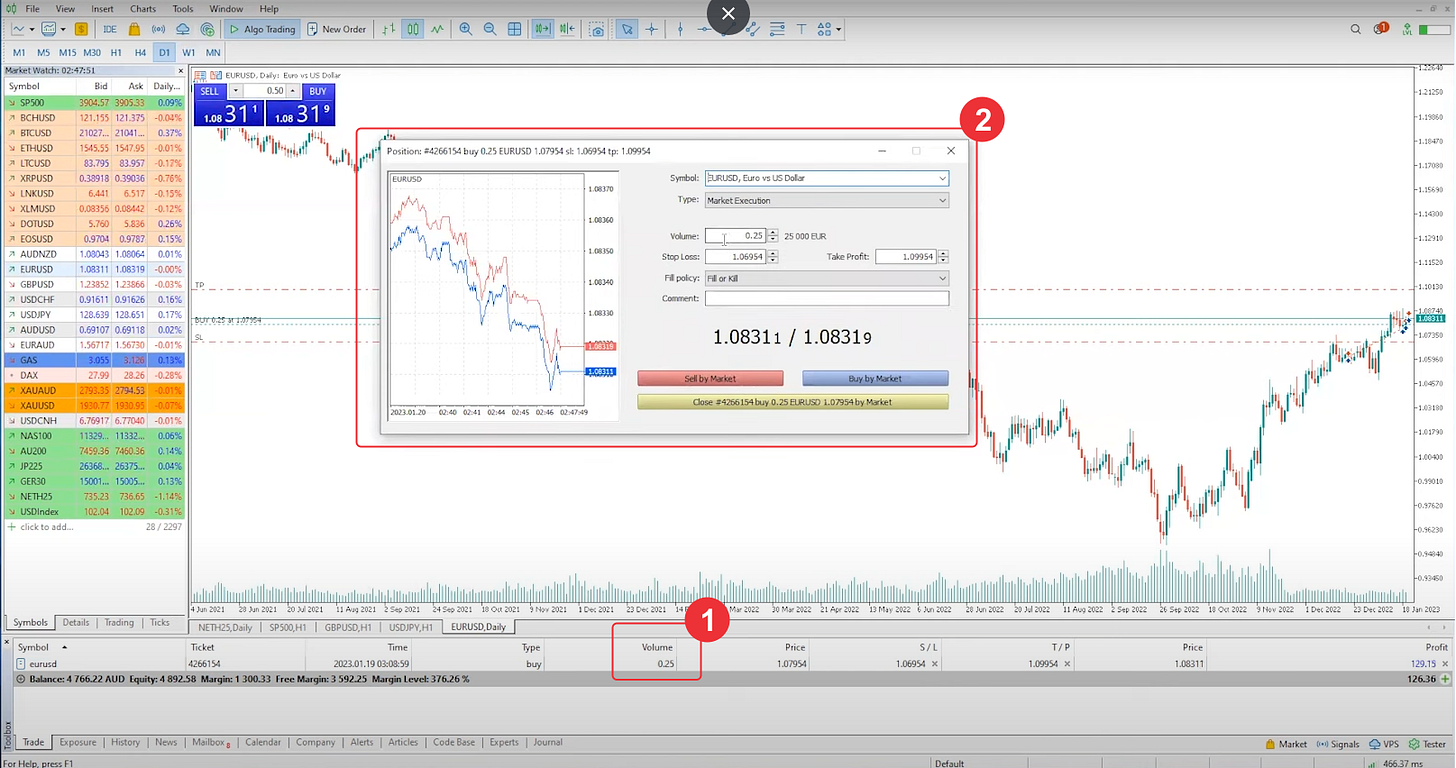Click the Take Profit stepper arrows
Viewport: 1456px width, 768px height.
943,257
